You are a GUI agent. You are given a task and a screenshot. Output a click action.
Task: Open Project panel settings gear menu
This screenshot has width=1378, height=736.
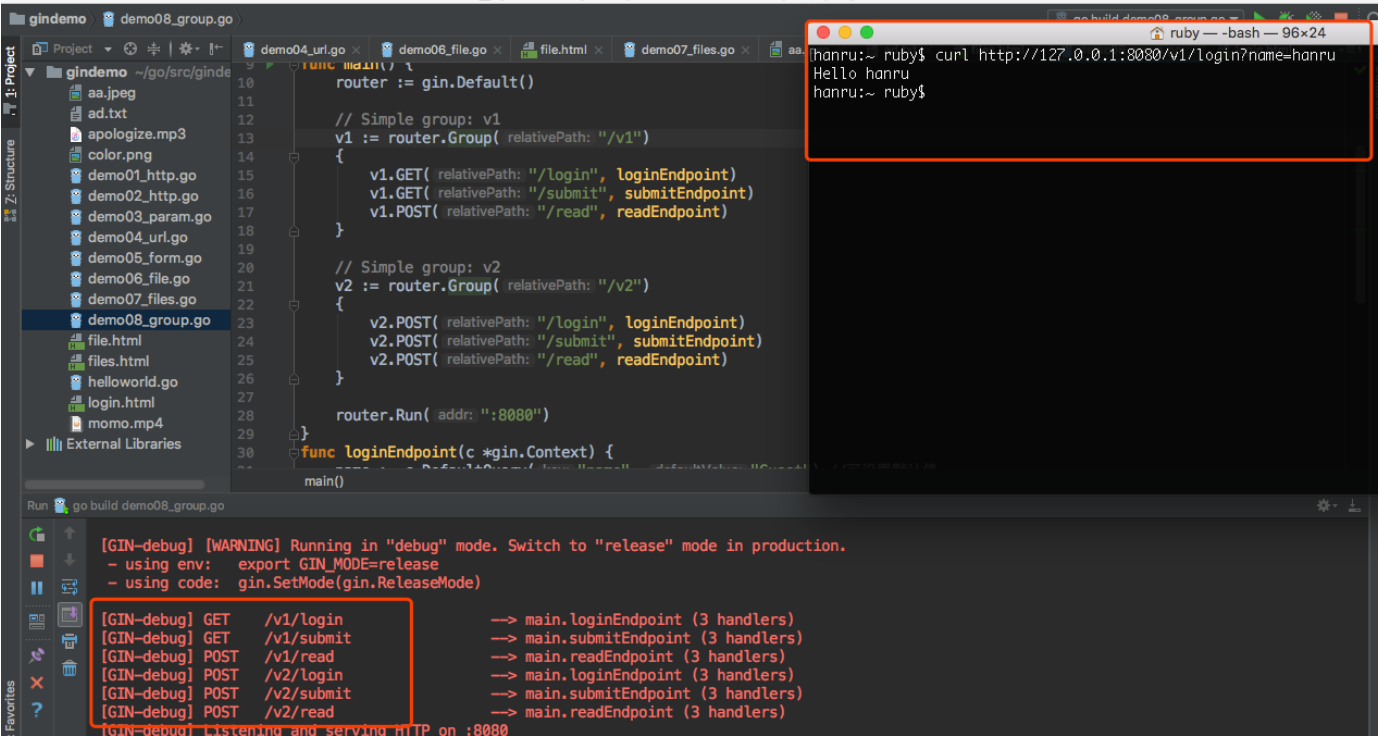pos(187,49)
